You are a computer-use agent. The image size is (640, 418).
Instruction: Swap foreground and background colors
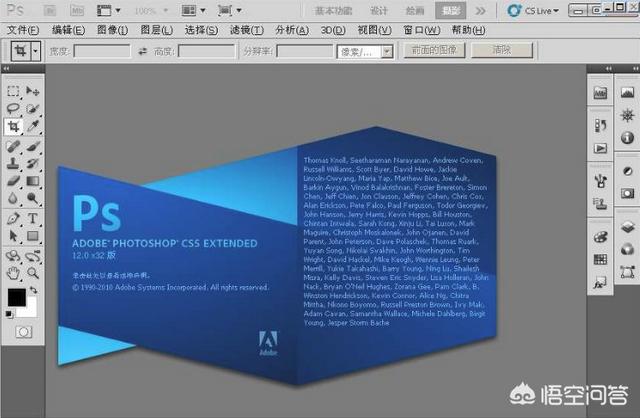pos(33,290)
